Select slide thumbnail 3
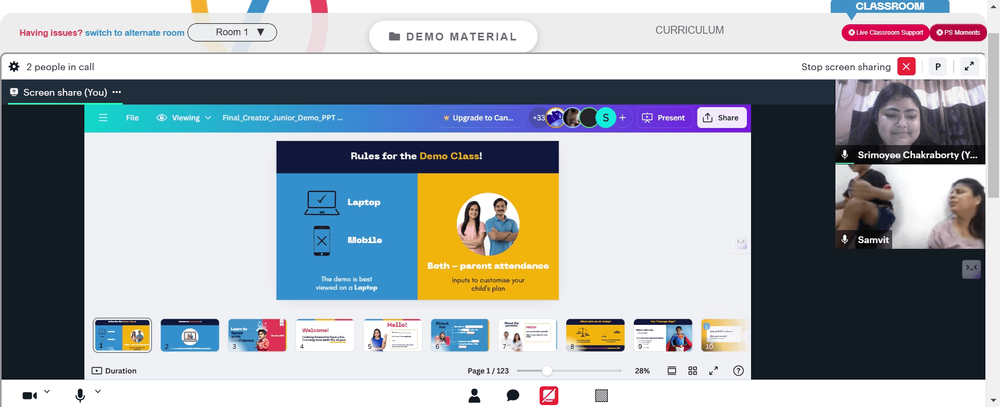 coord(258,335)
